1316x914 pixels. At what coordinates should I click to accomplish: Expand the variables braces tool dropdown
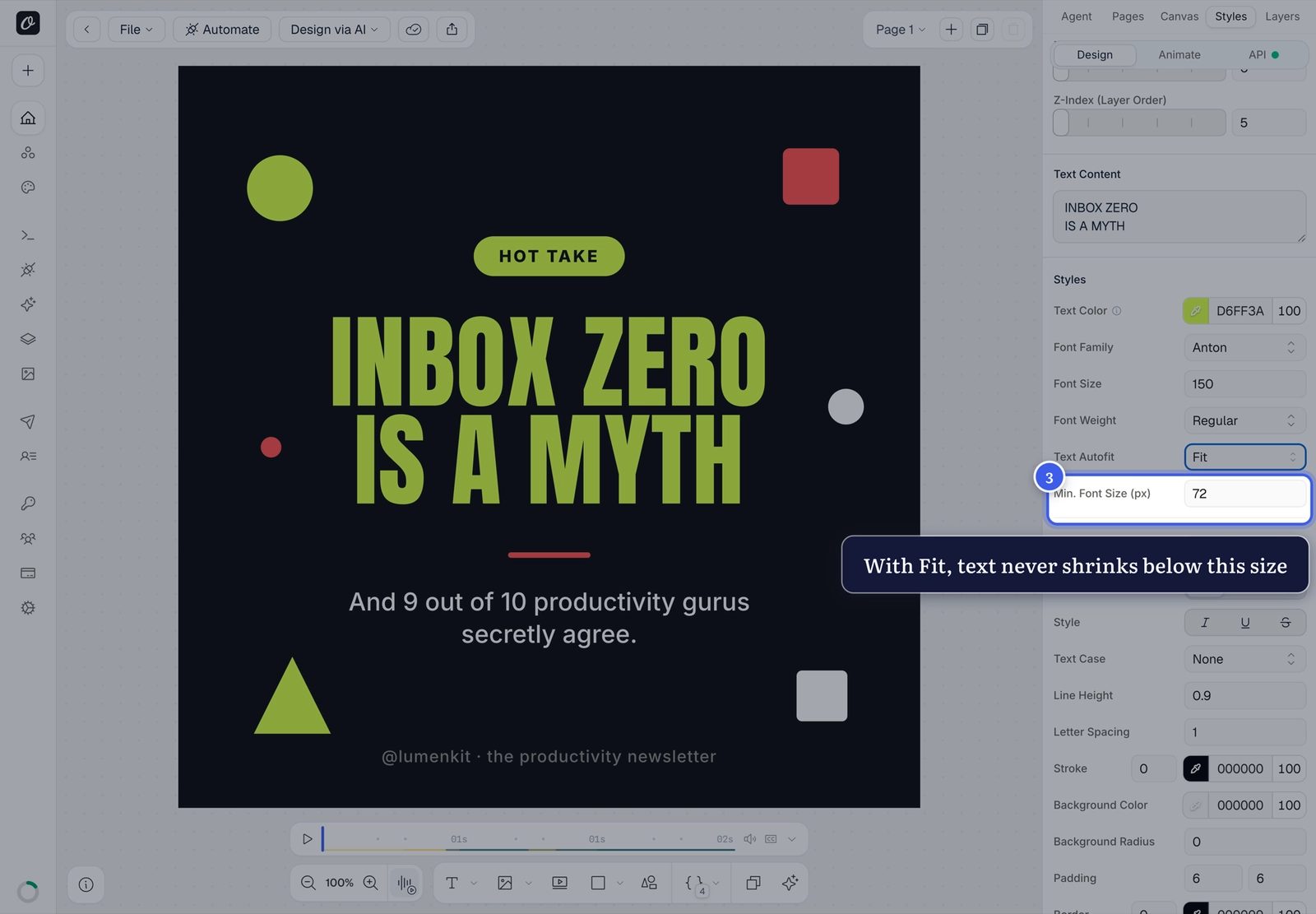click(x=716, y=883)
